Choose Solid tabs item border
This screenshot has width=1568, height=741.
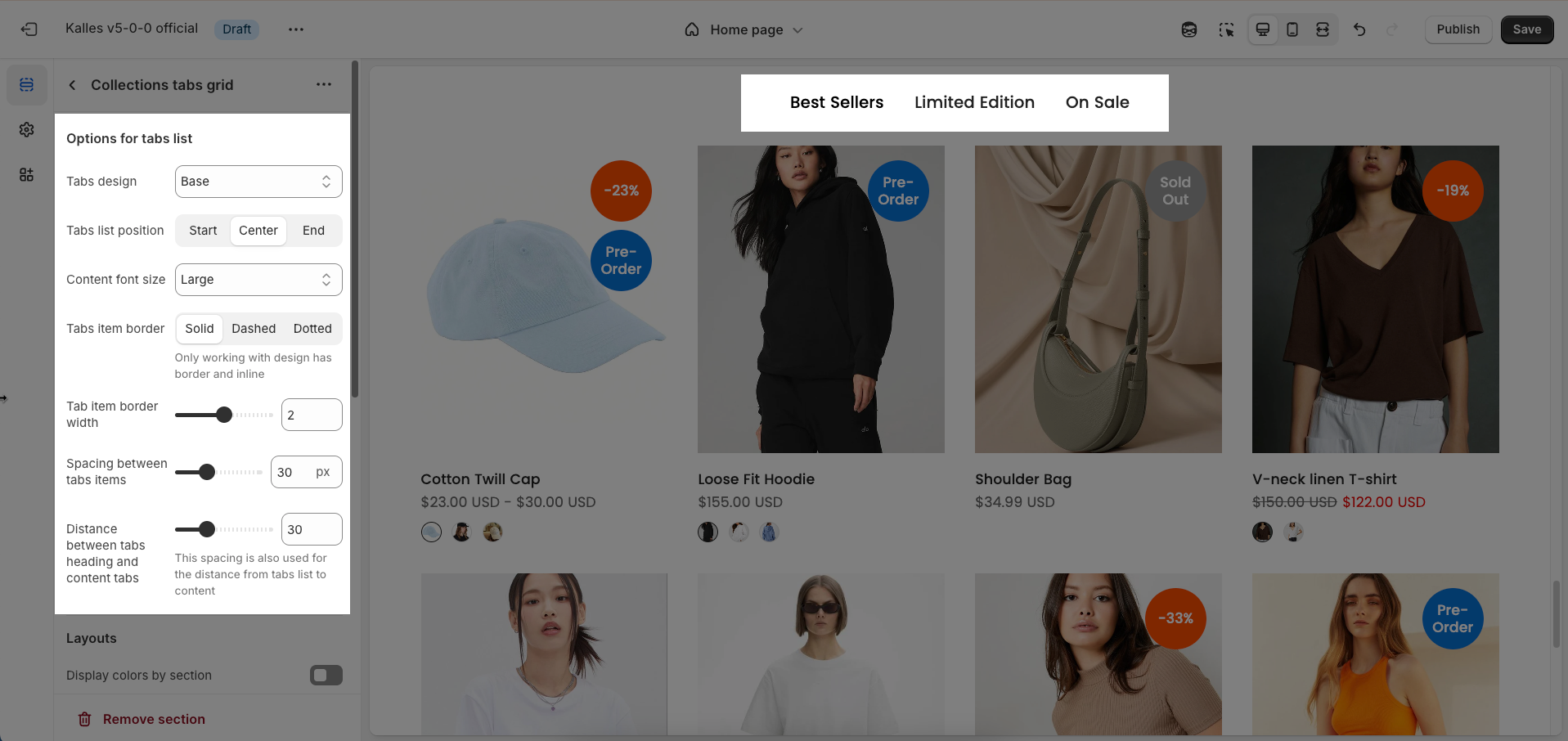[200, 329]
